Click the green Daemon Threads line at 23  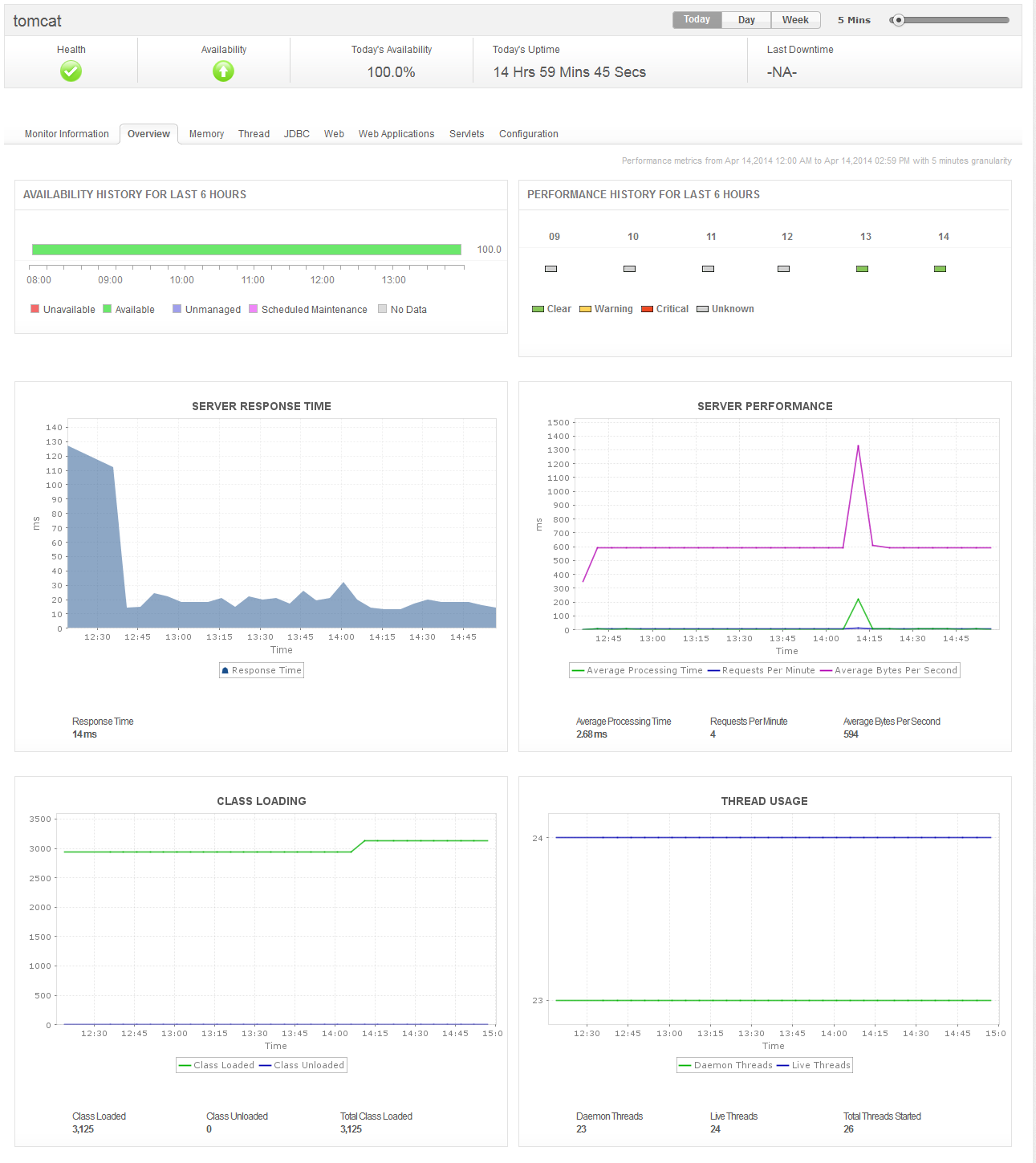tap(774, 1000)
